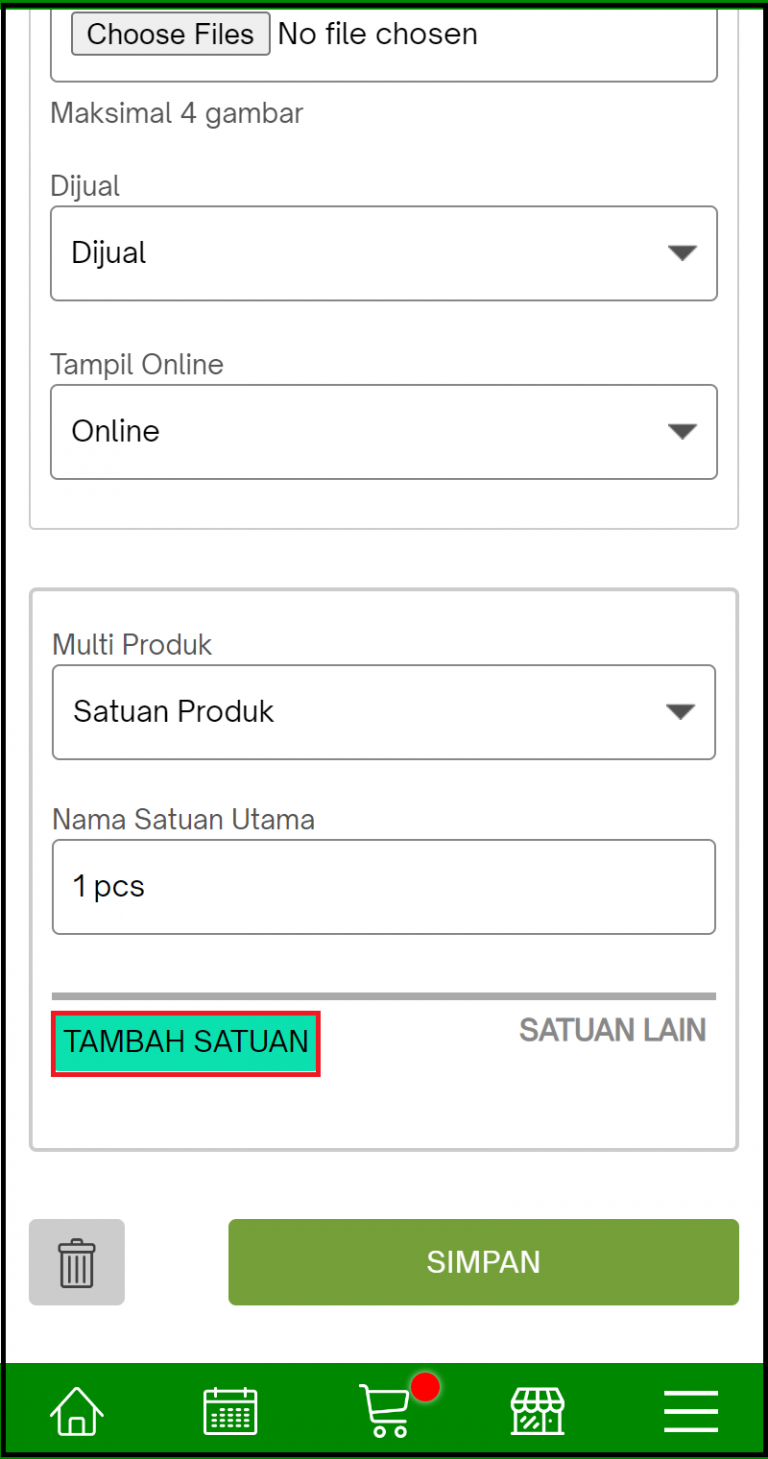Open the Satuan Produk dropdown
This screenshot has width=768, height=1459.
tap(384, 712)
